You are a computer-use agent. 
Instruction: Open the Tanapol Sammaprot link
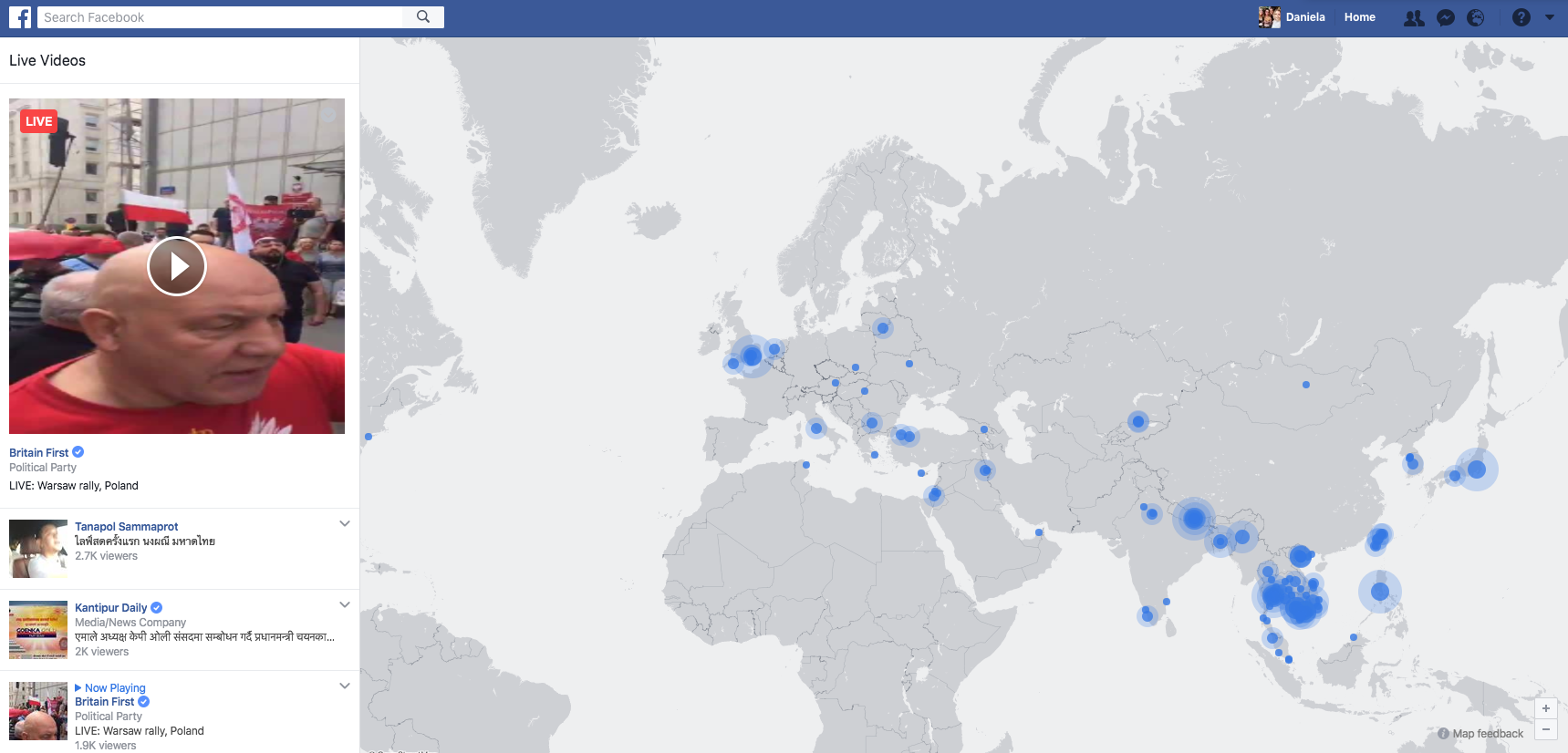click(127, 526)
